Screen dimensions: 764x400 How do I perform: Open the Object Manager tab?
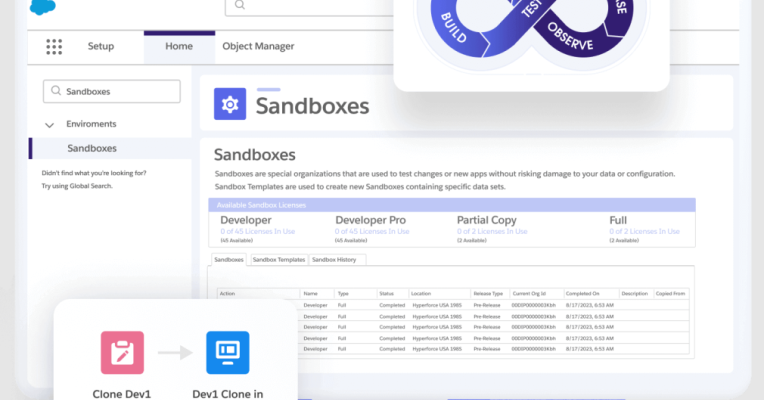point(258,46)
